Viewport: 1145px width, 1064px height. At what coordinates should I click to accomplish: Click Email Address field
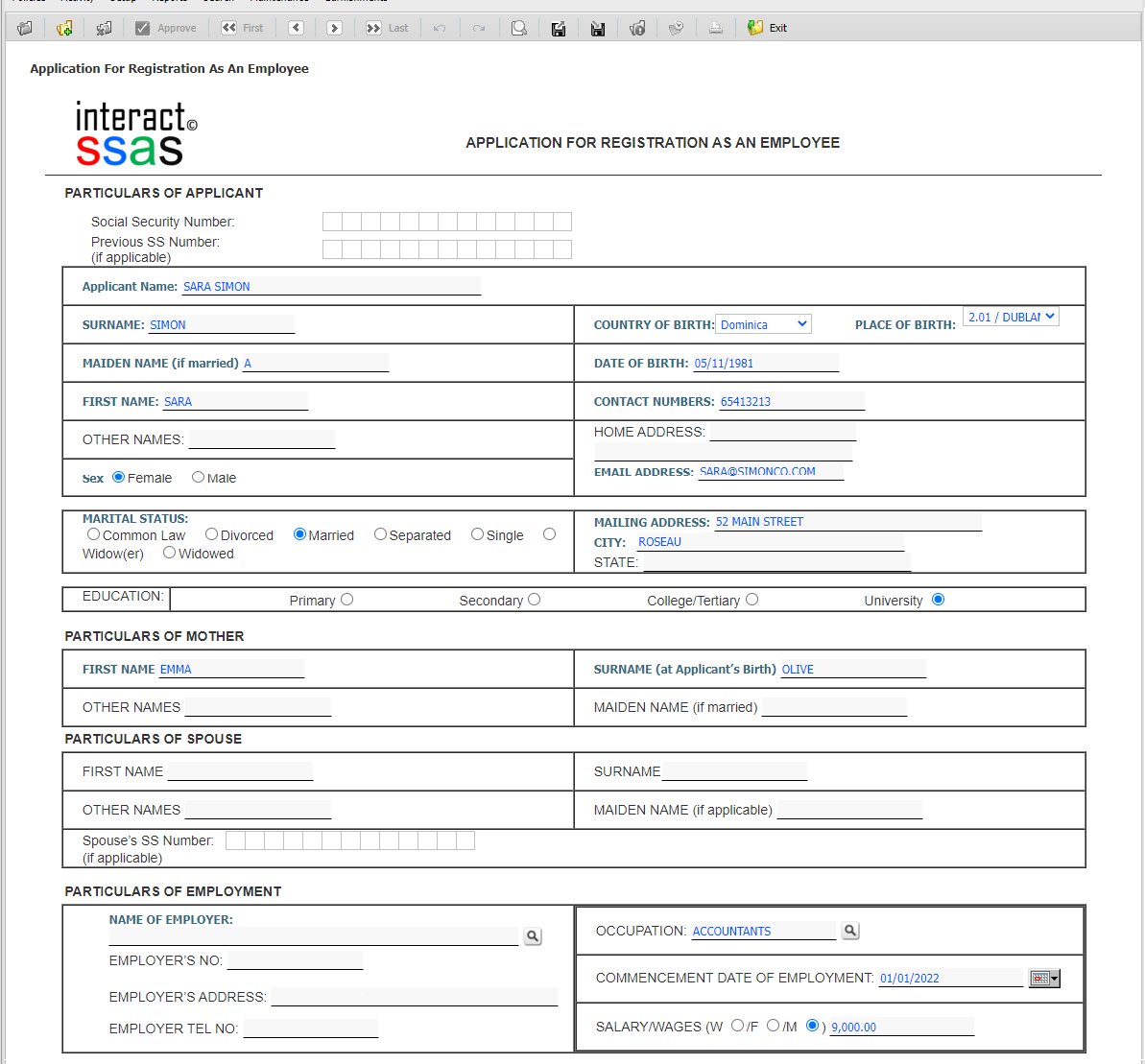pos(771,471)
